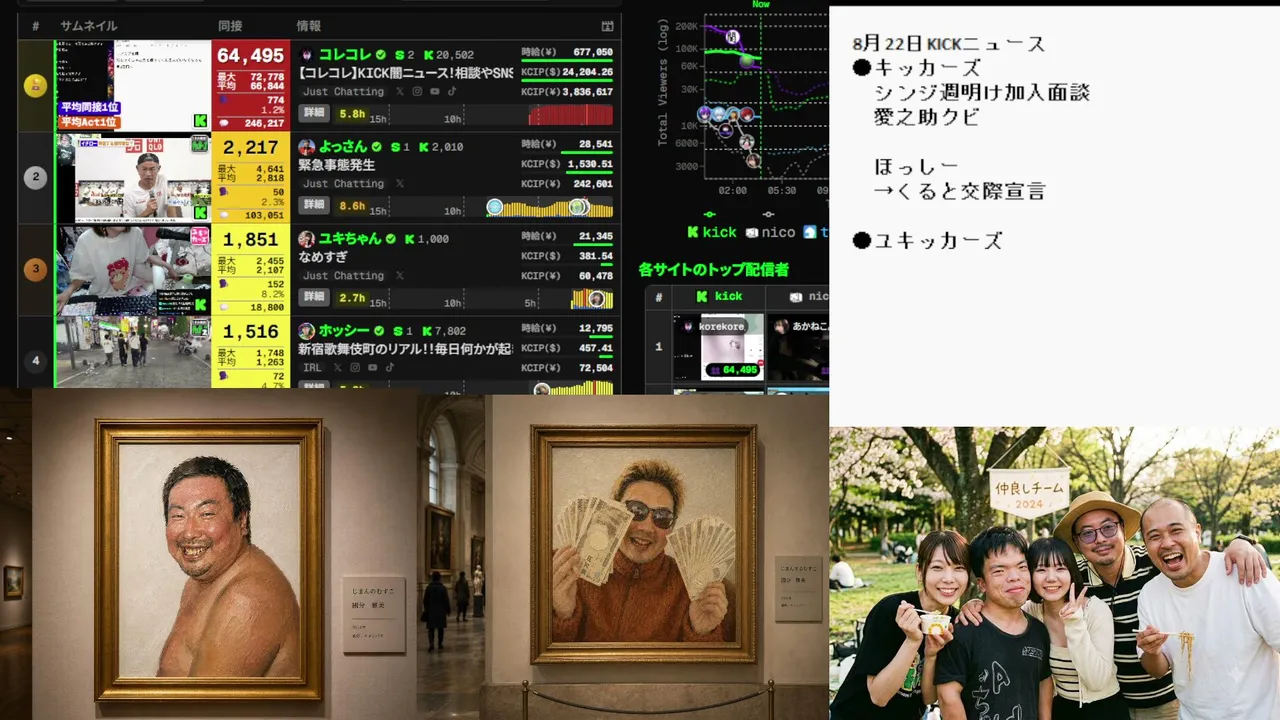This screenshot has height=720, width=1280.
Task: Open the よっさん channel name link
Action: click(x=343, y=147)
